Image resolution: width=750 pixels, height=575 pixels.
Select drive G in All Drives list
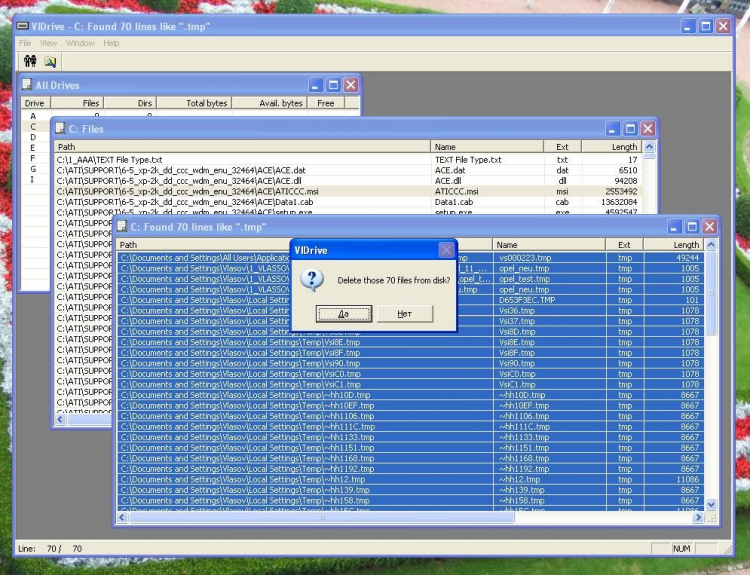click(33, 168)
